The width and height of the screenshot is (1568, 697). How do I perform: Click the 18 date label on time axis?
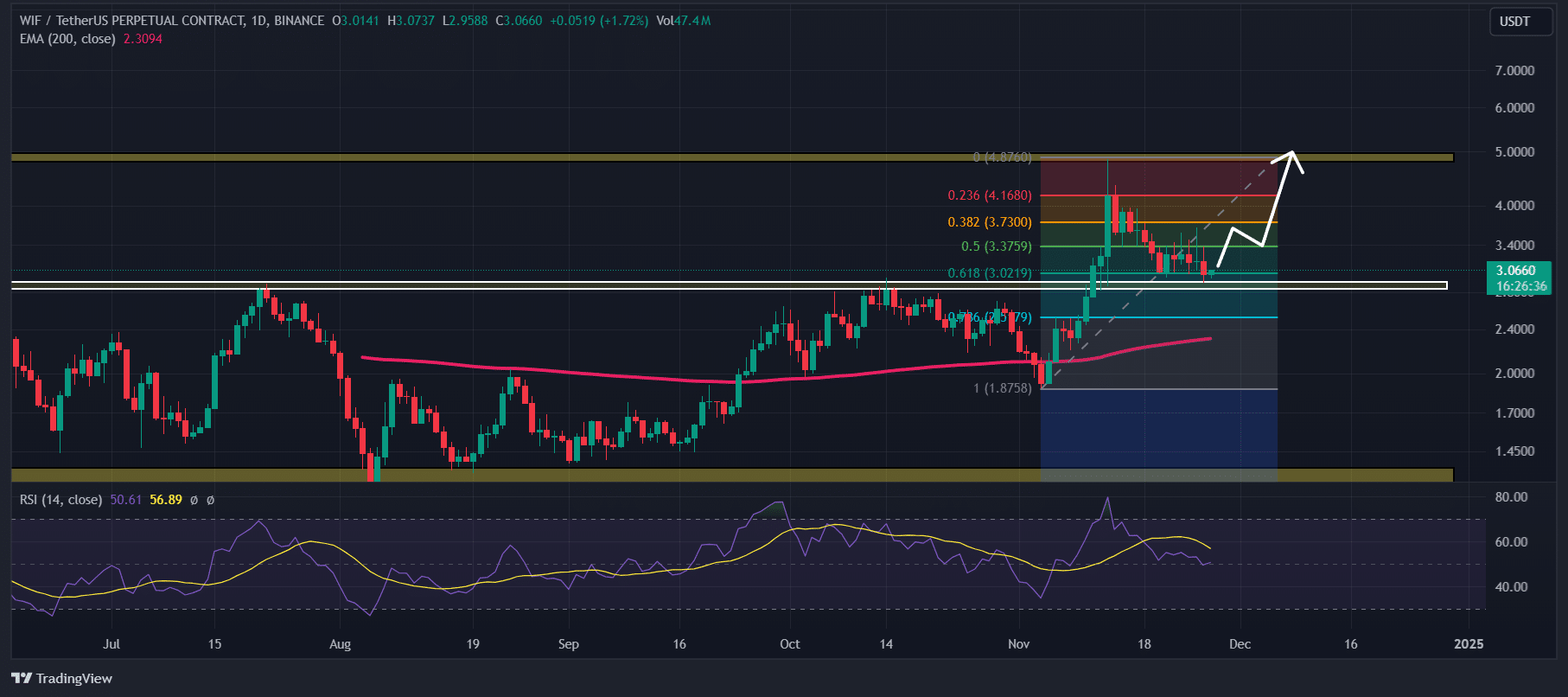tap(1144, 643)
